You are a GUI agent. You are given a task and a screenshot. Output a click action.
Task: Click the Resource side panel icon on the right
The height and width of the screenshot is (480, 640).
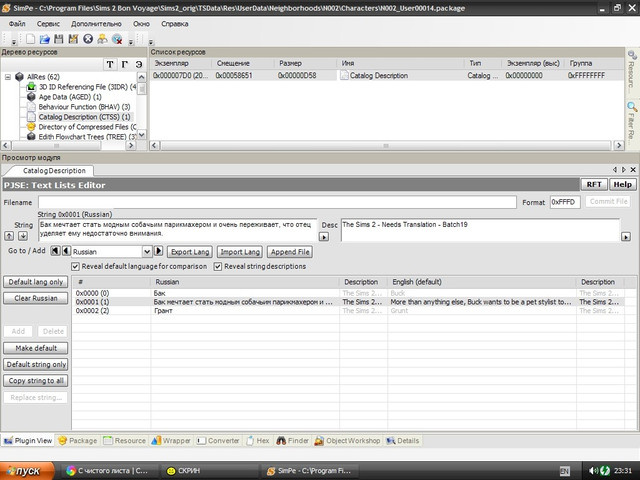point(632,55)
